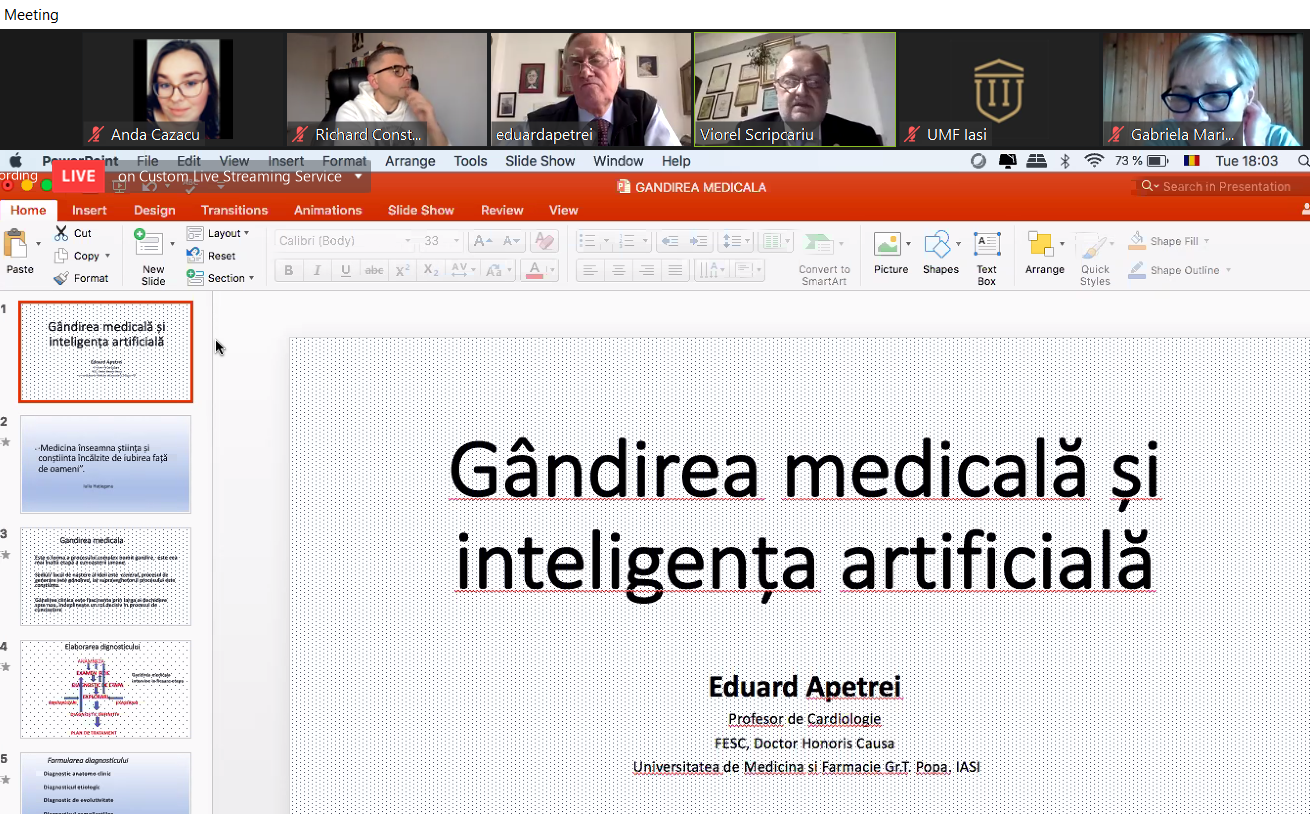Screen dimensions: 1310x814
Task: Click Clear Formatting eraser icon
Action: point(544,241)
